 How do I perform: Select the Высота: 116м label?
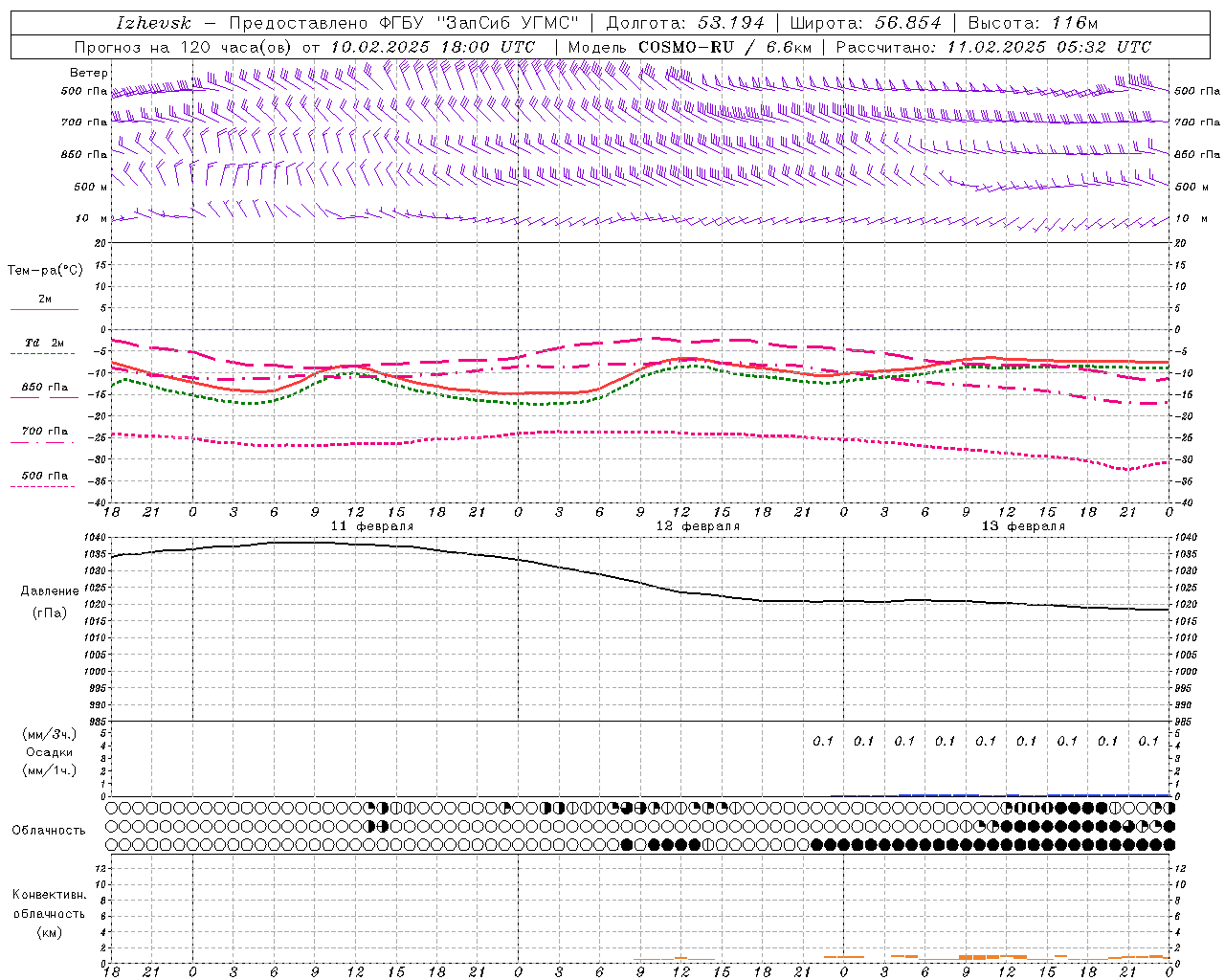pyautogui.click(x=1033, y=23)
